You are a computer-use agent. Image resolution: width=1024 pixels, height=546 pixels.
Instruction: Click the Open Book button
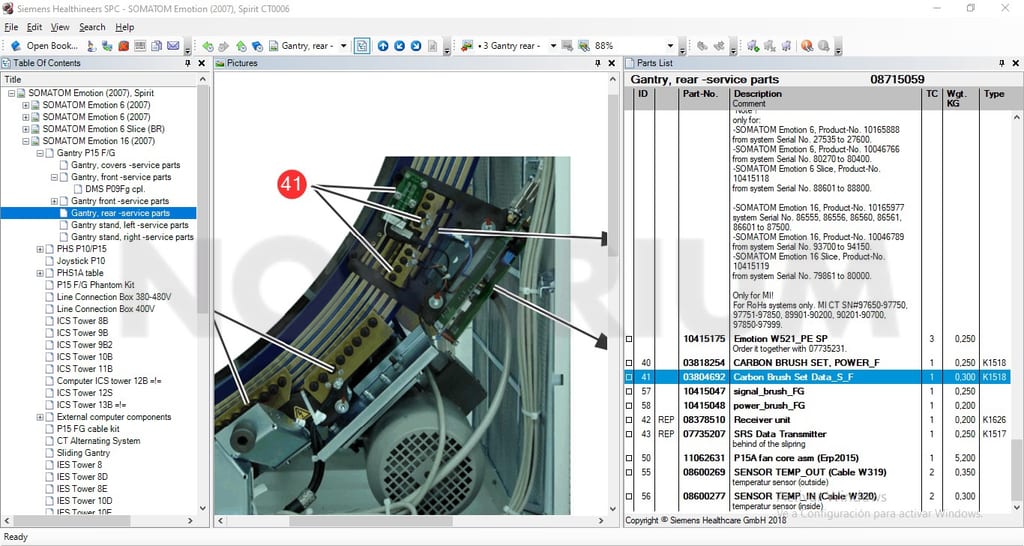coord(44,46)
